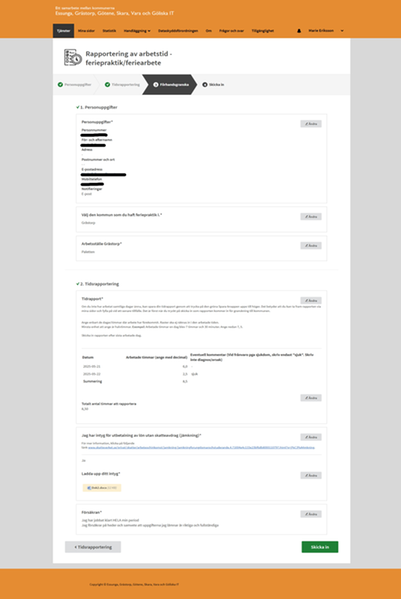Click the green checkmark on Tidsrapportering step
The image size is (401, 599).
click(x=107, y=84)
